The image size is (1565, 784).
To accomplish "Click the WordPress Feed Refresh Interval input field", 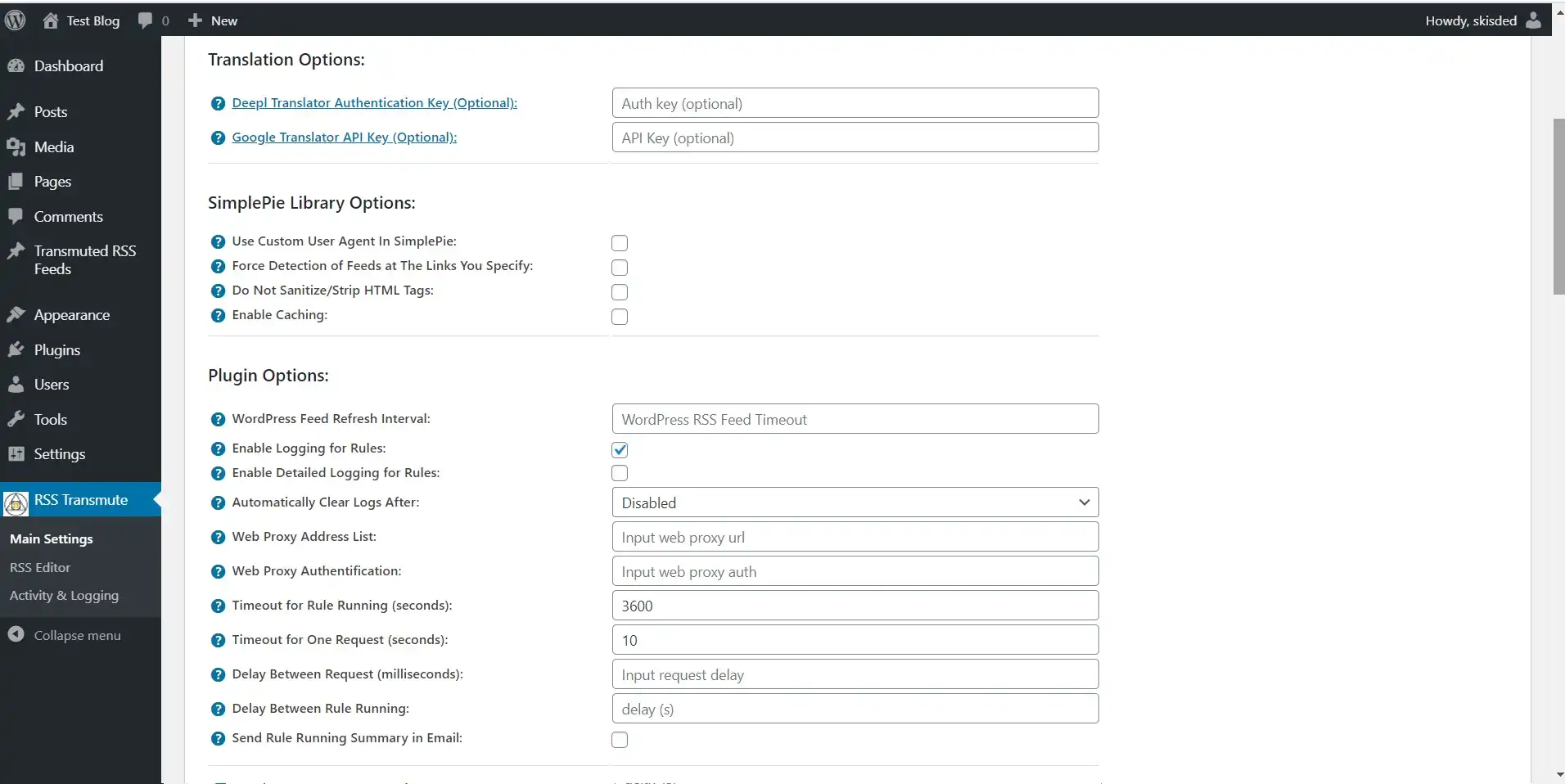I will point(854,418).
